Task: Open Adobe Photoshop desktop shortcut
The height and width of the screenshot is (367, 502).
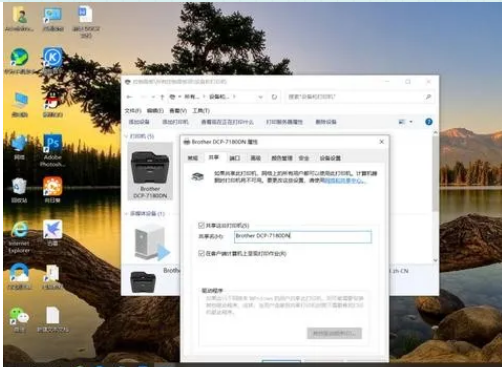Action: coord(52,150)
